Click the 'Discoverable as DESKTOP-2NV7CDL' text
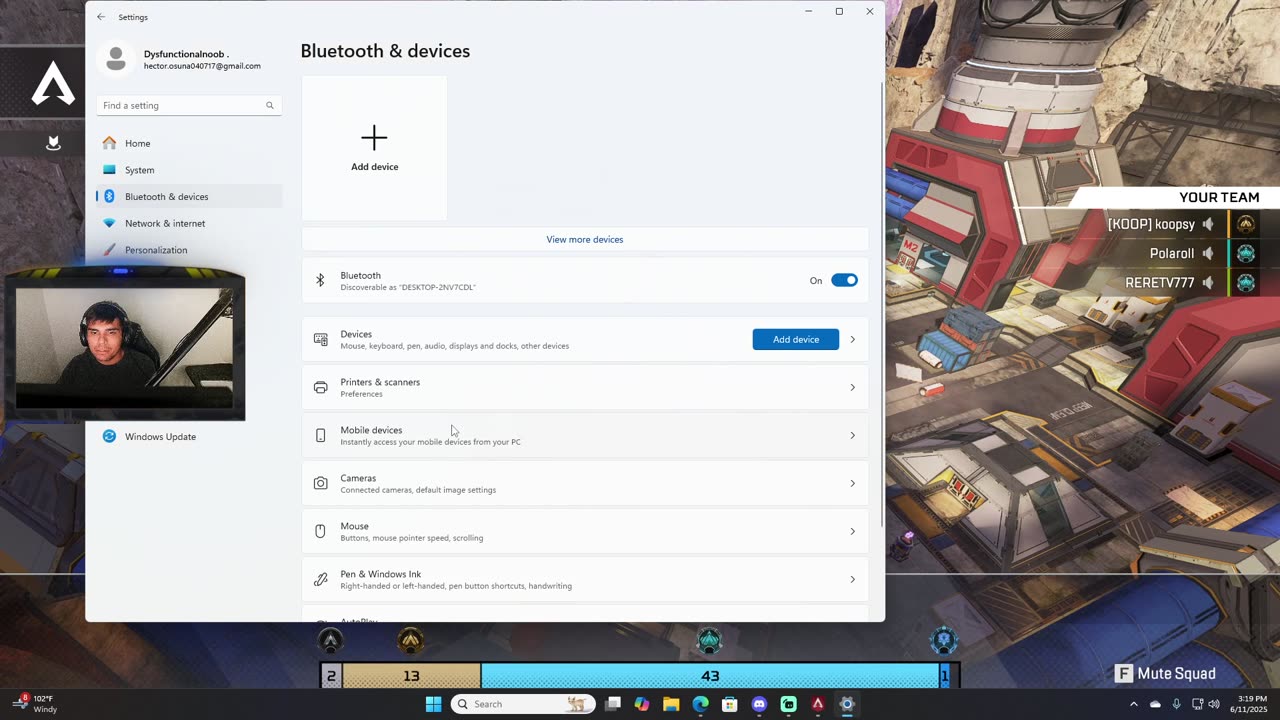1280x720 pixels. (408, 287)
